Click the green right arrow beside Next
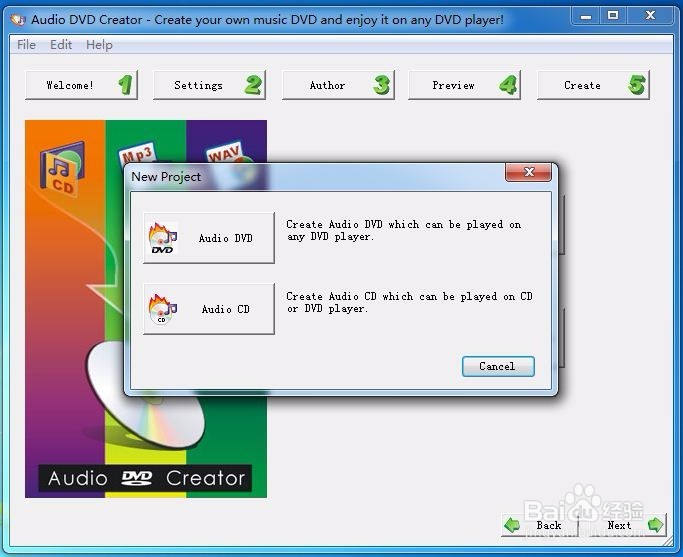 [655, 525]
